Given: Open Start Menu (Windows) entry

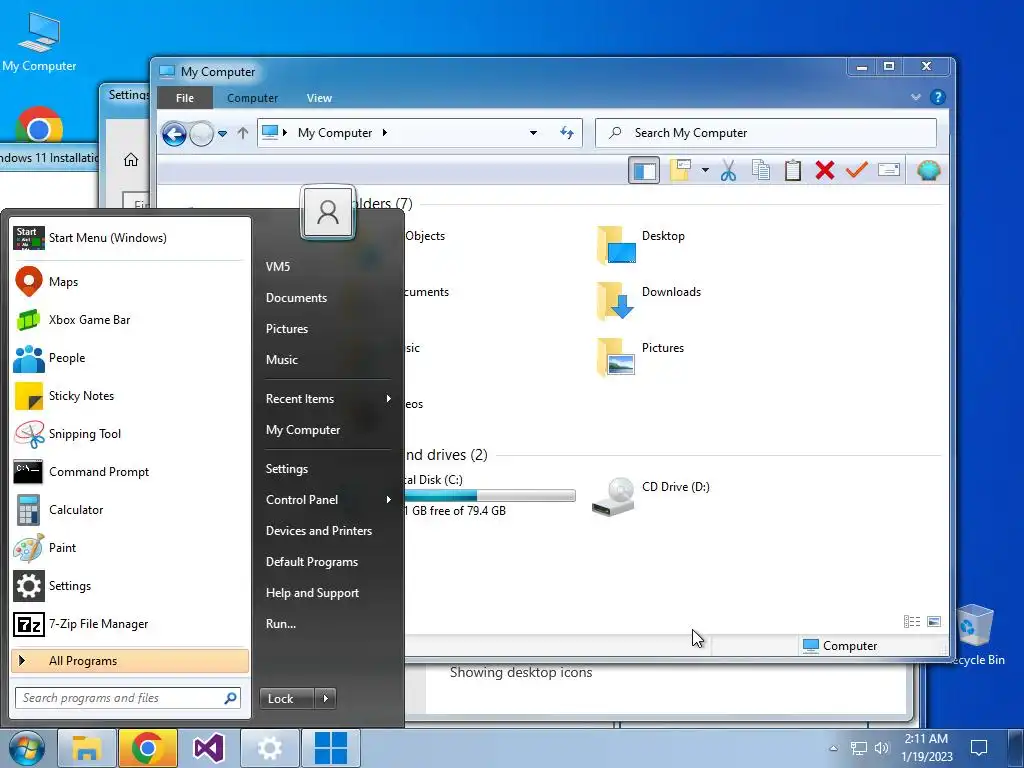Looking at the screenshot, I should 130,238.
